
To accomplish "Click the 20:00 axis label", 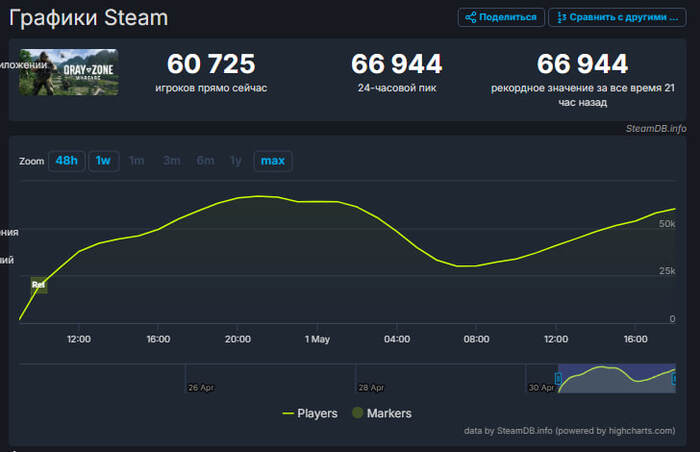I will tap(238, 339).
